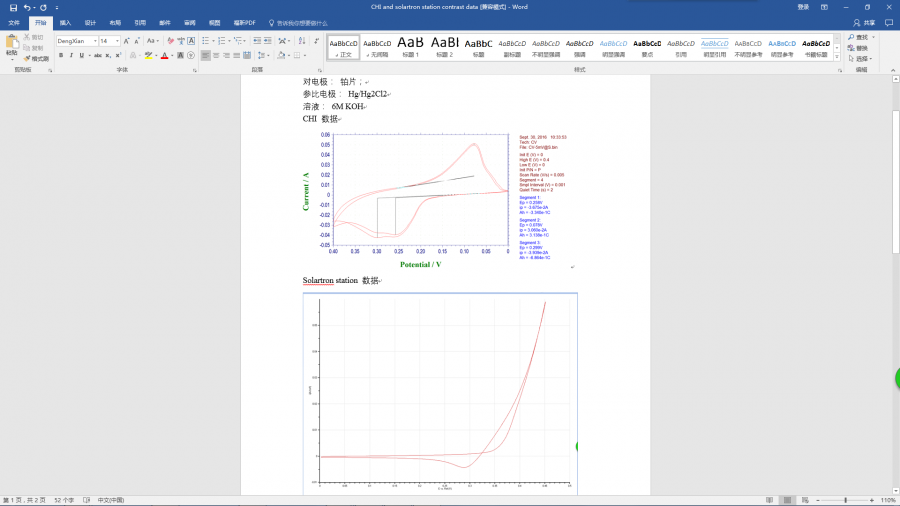The width and height of the screenshot is (900, 506).
Task: Open the highlight color dropdown arrow
Action: [x=156, y=56]
